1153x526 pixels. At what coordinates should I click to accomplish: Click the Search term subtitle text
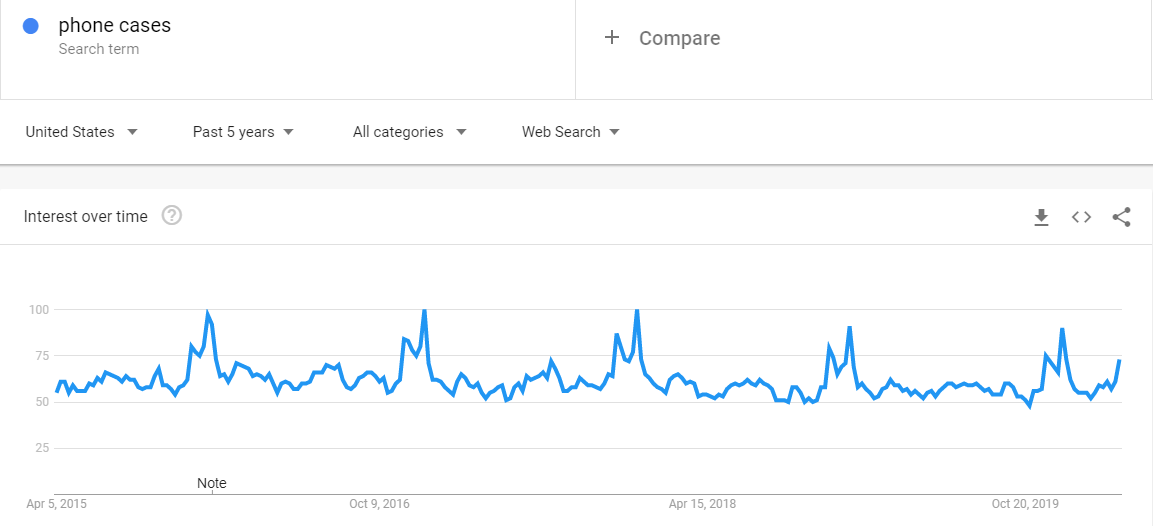pos(99,49)
